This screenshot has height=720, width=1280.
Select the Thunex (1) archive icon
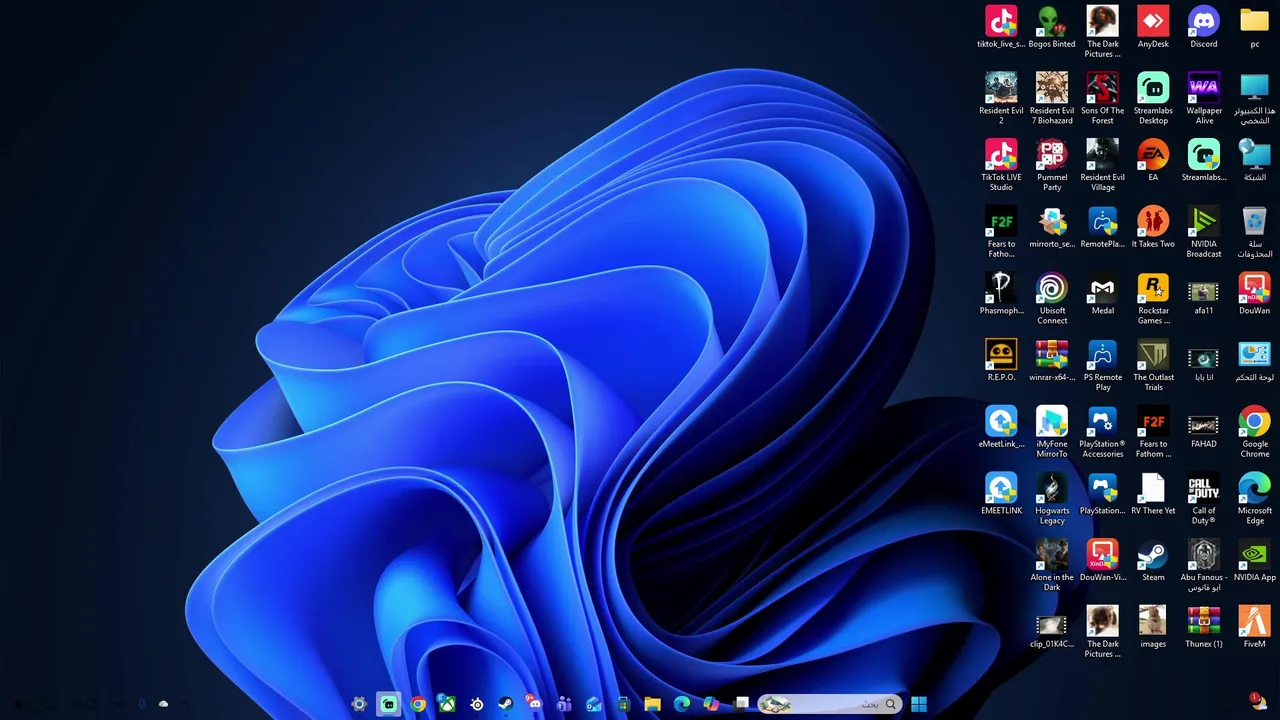point(1204,628)
